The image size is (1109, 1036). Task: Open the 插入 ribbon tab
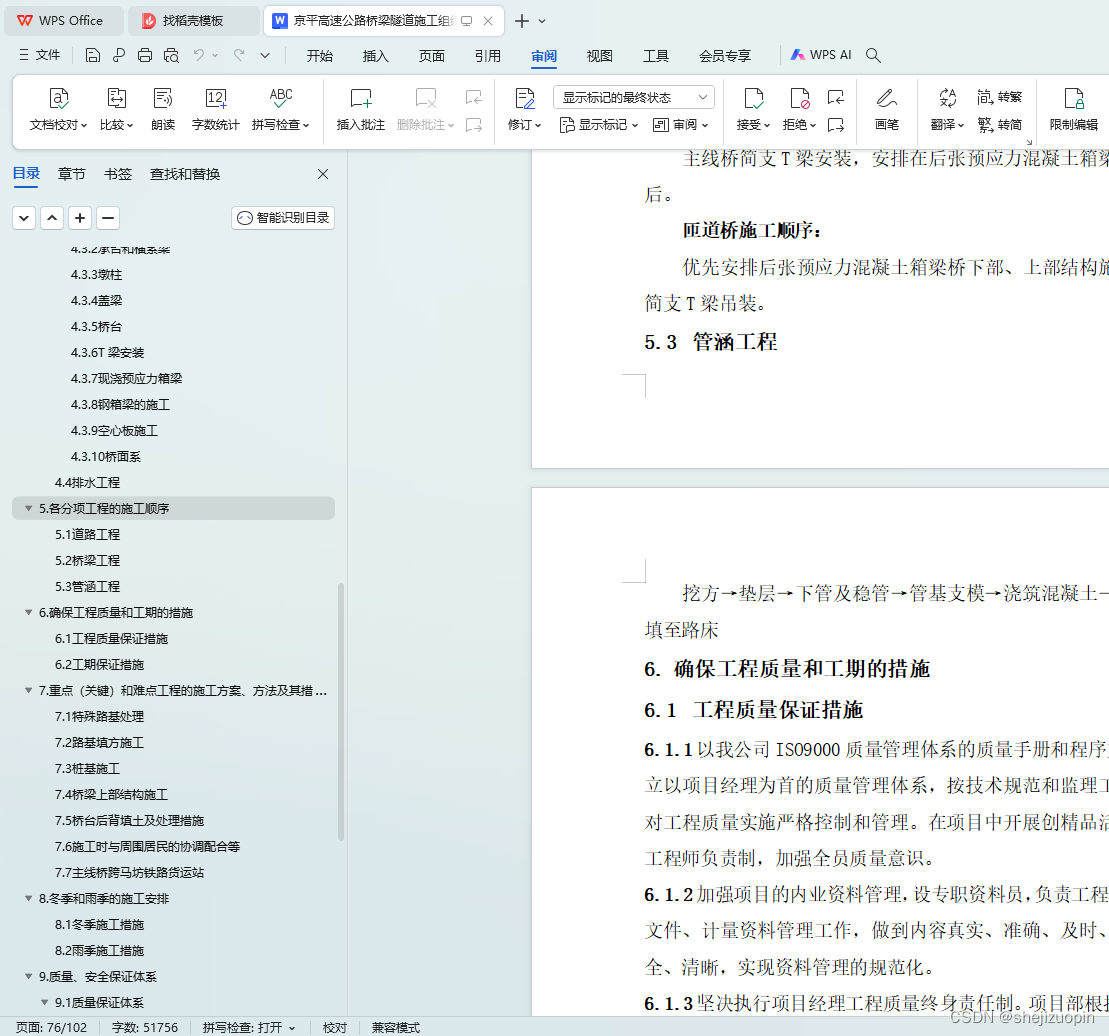[x=376, y=55]
